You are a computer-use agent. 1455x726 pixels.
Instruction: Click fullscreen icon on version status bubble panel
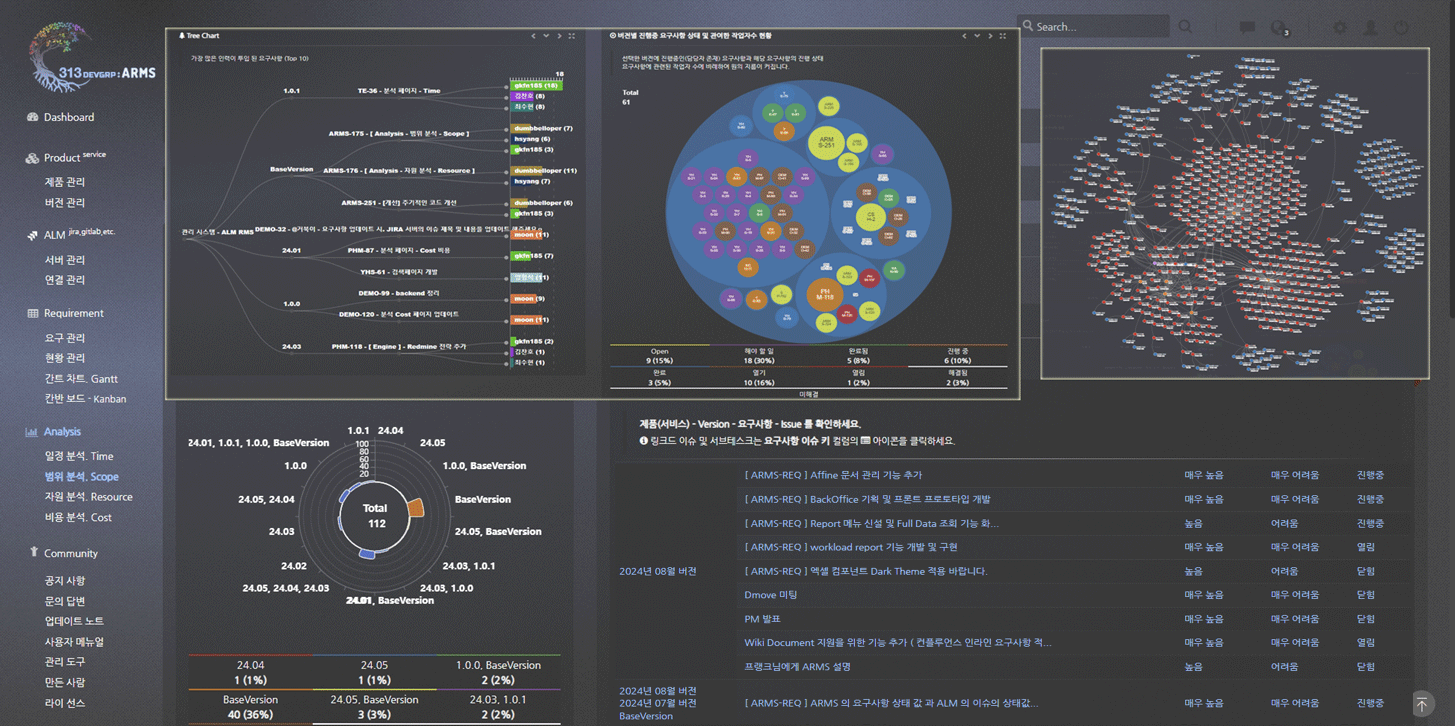tap(1003, 36)
